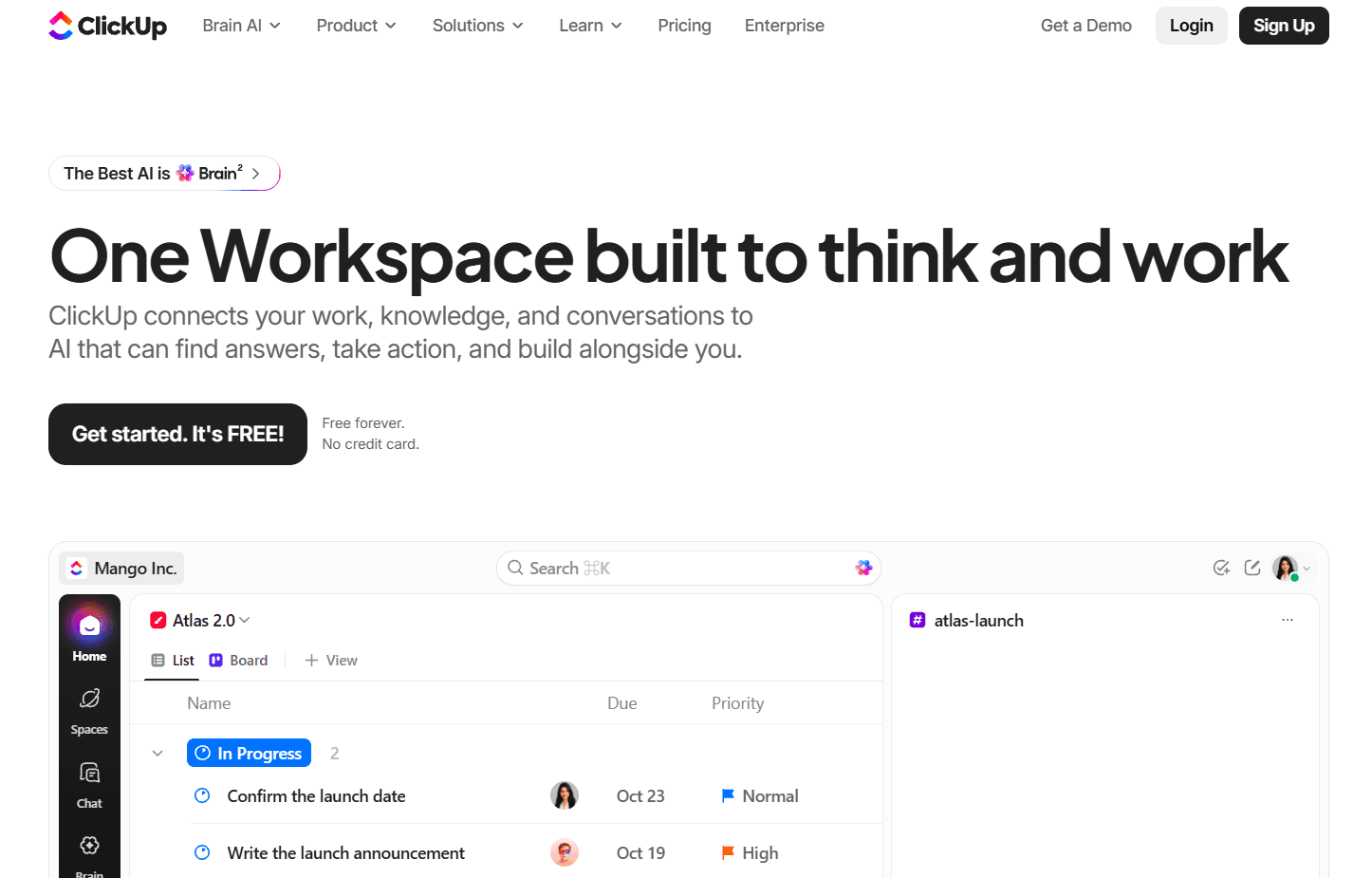Open Spaces in the sidebar
The width and height of the screenshot is (1372, 878).
tap(89, 710)
